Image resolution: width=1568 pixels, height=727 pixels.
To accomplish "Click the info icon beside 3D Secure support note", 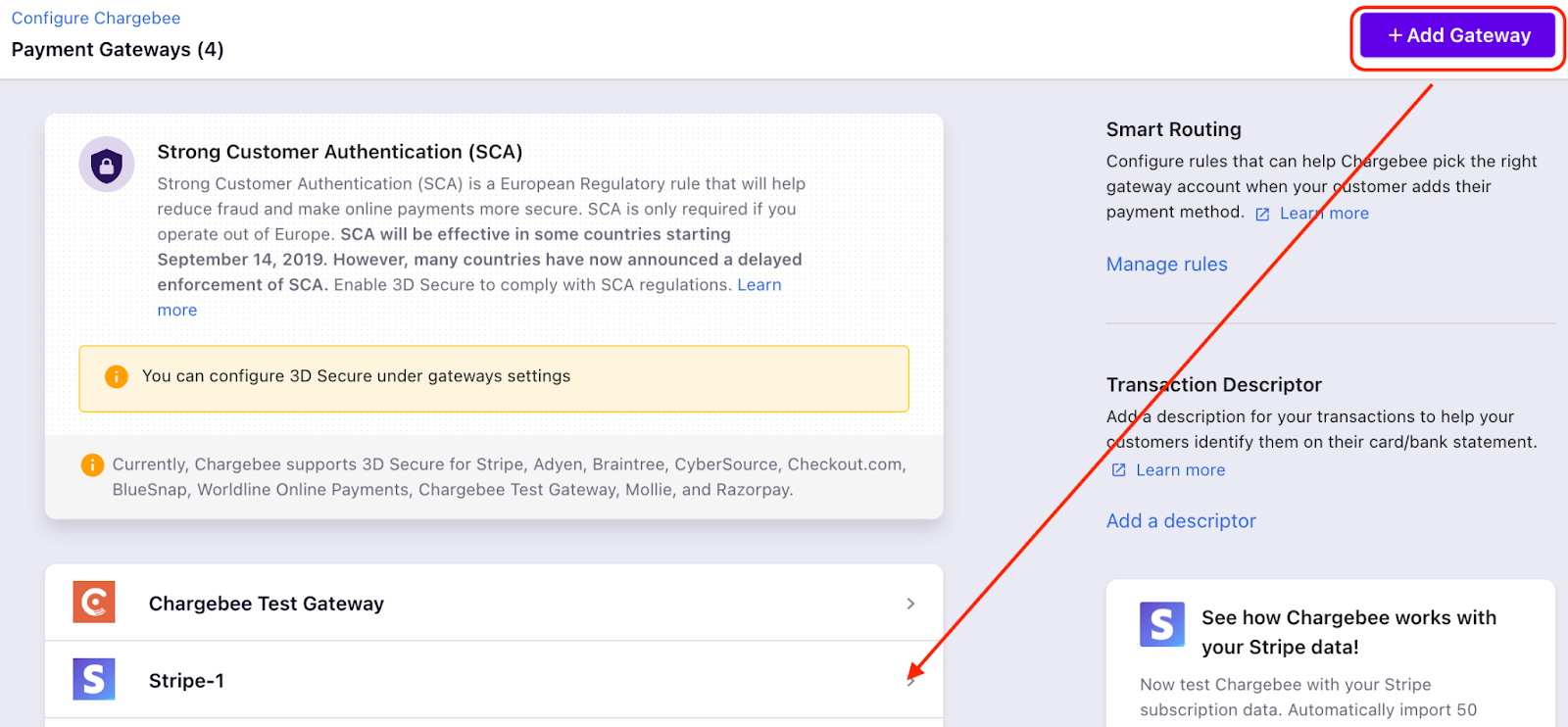I will pyautogui.click(x=92, y=465).
